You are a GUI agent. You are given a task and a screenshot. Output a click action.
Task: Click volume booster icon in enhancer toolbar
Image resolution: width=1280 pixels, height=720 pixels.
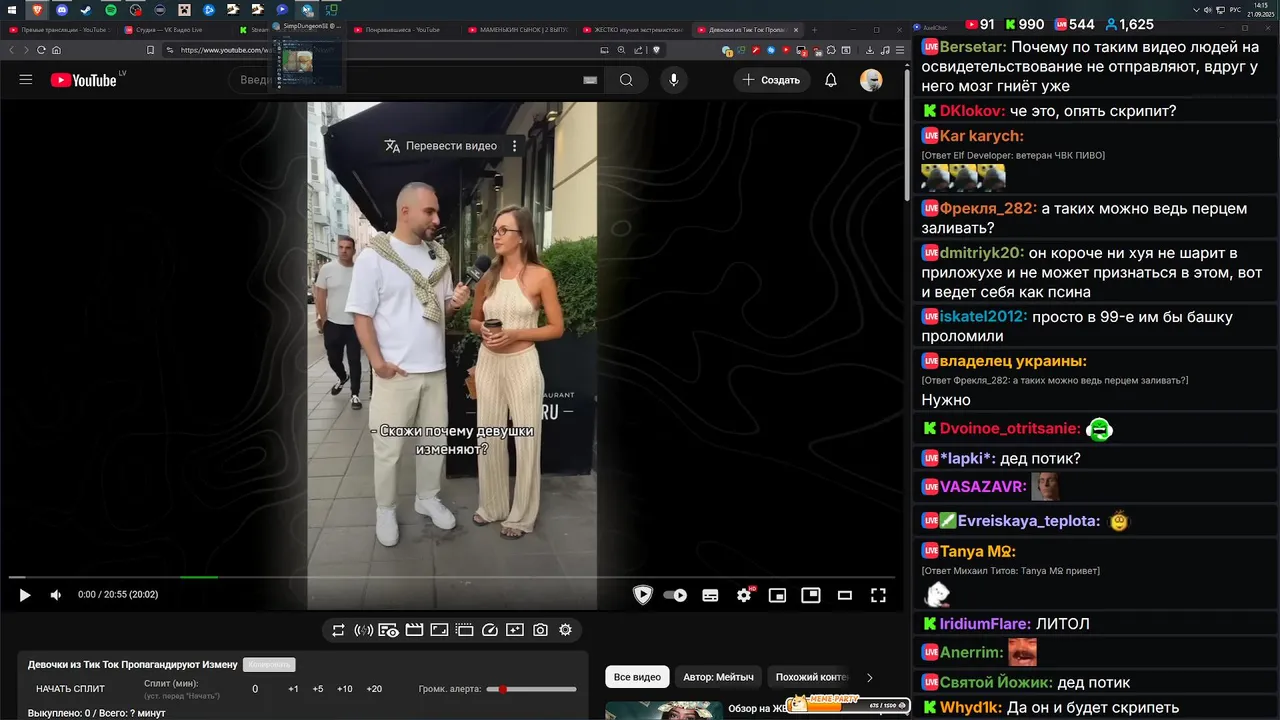(363, 630)
